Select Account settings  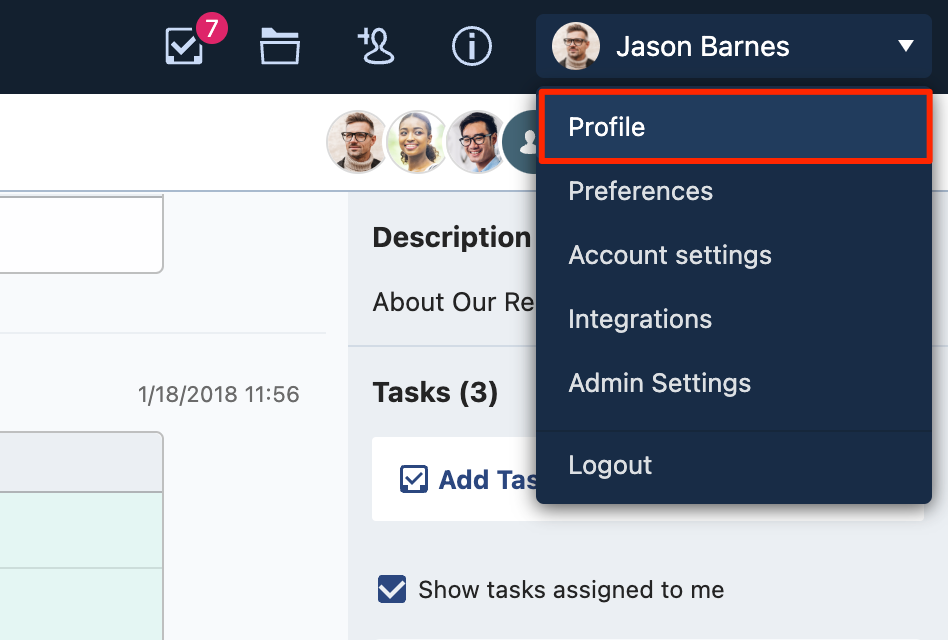point(670,255)
